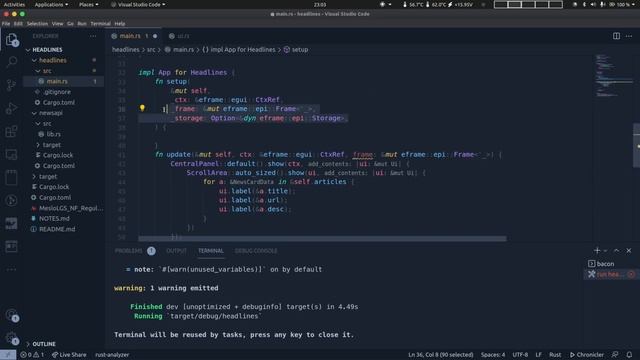
Task: Click 'impl App for Headlines' breadcrumb
Action: pyautogui.click(x=239, y=49)
